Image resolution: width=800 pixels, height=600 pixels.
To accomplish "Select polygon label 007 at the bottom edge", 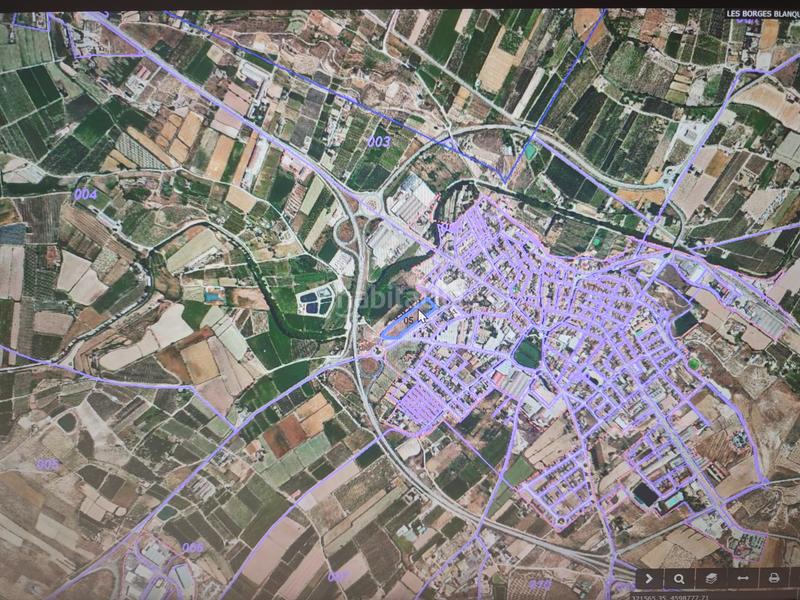I will click(x=338, y=576).
